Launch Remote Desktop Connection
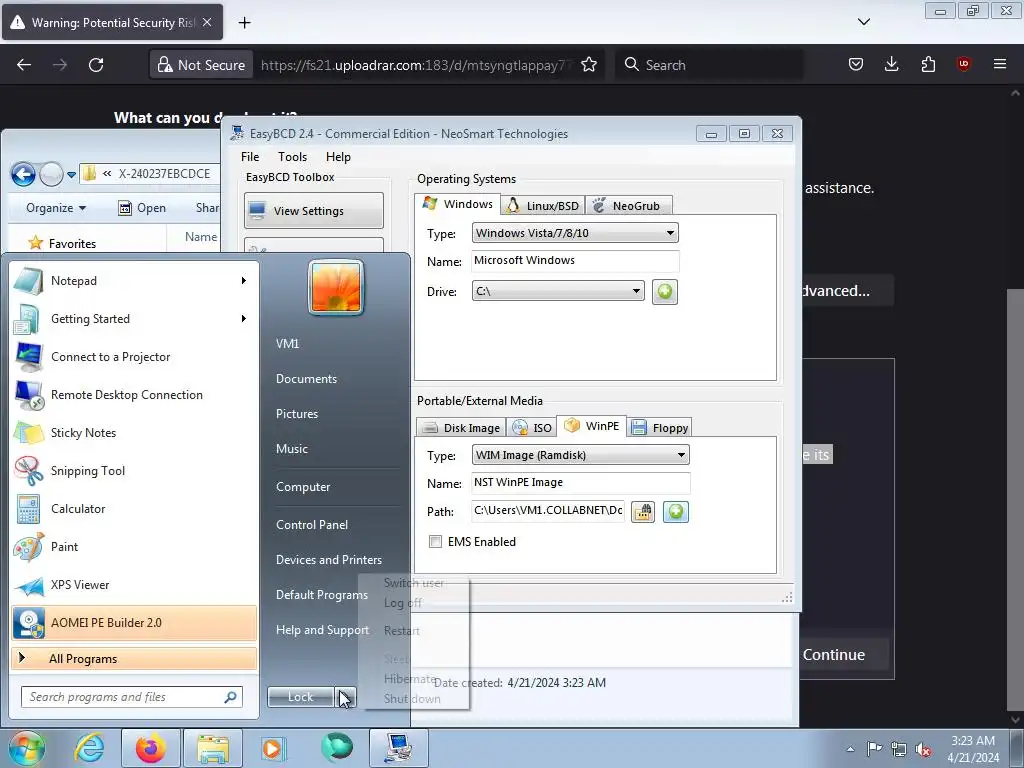This screenshot has width=1024, height=768. tap(133, 394)
